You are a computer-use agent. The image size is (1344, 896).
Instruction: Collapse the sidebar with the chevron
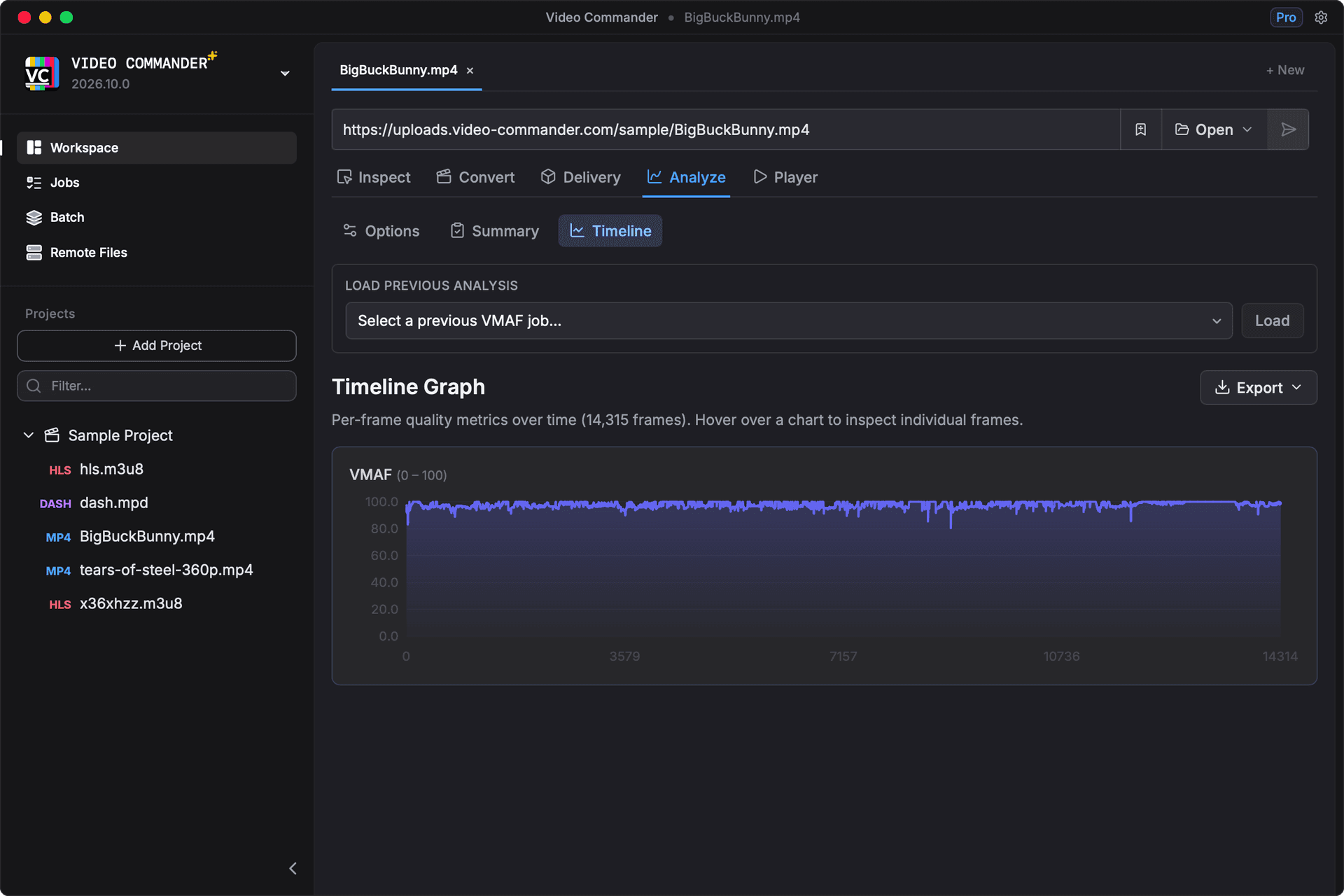tap(293, 869)
